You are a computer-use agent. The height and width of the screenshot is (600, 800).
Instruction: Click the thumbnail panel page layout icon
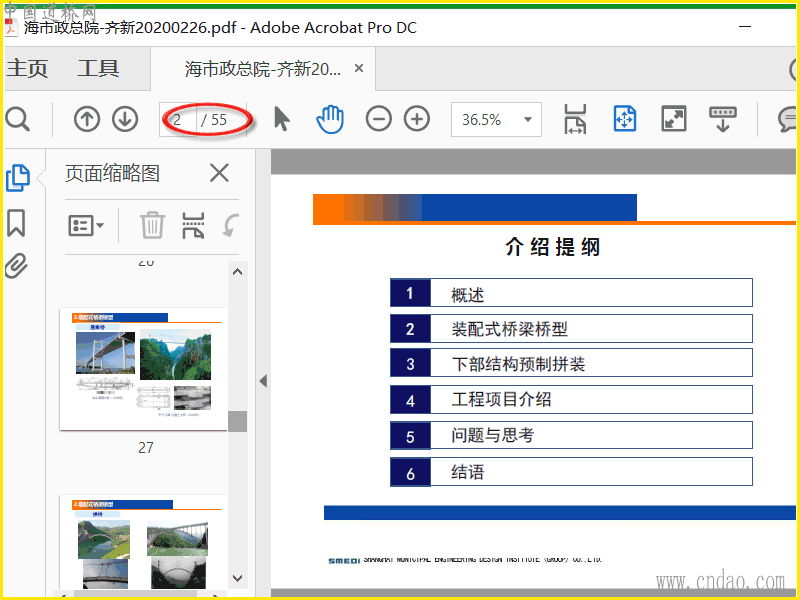click(x=193, y=226)
